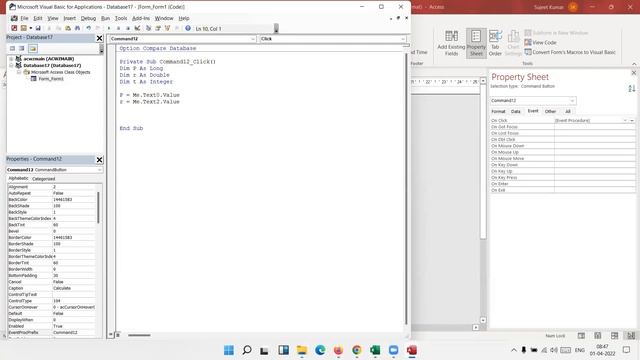This screenshot has height=360, width=640.
Task: Toggle Folders icon in Project pane
Action: [33, 49]
